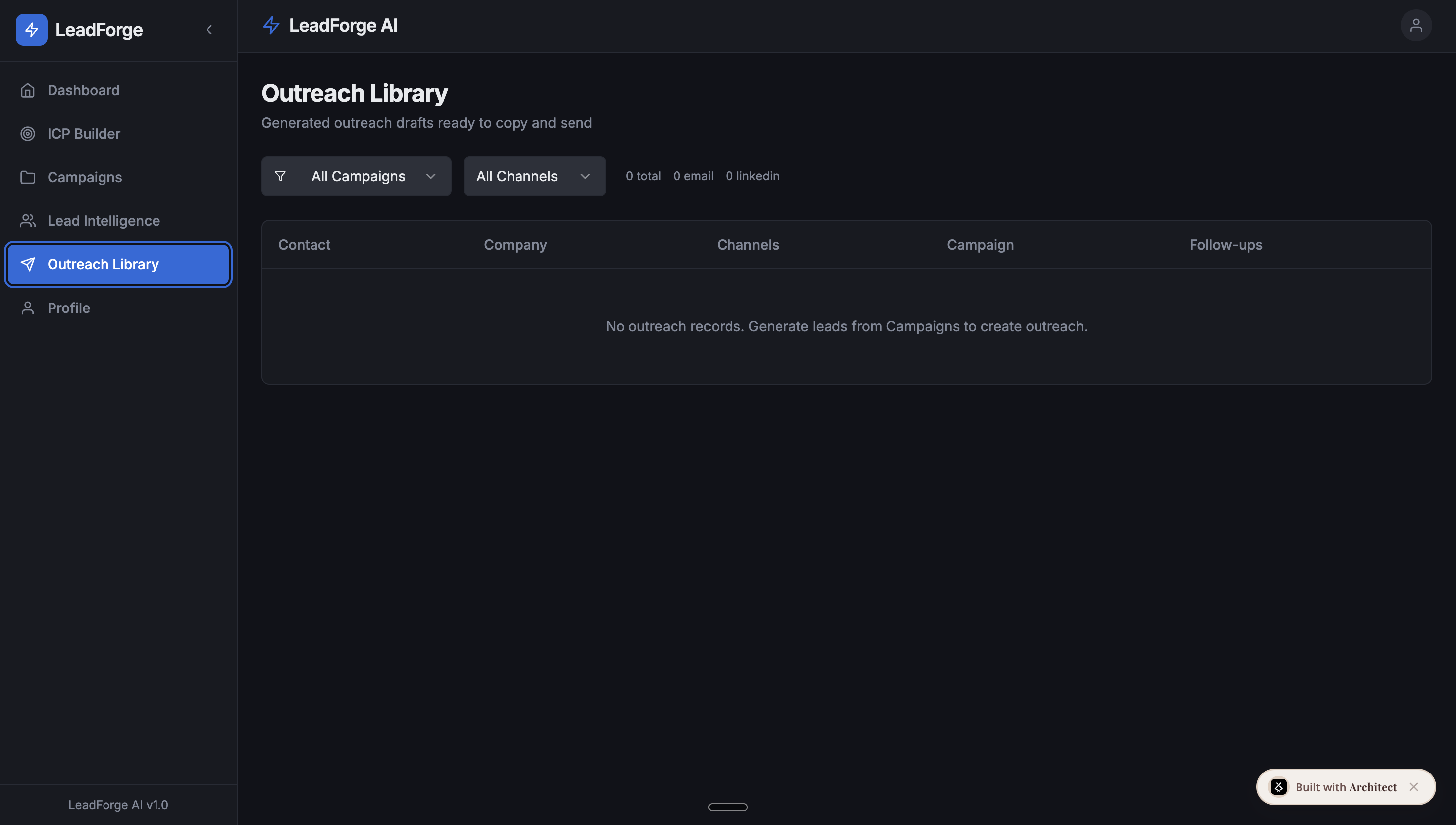Open the All Campaigns dropdown
1456x825 pixels.
[x=357, y=176]
